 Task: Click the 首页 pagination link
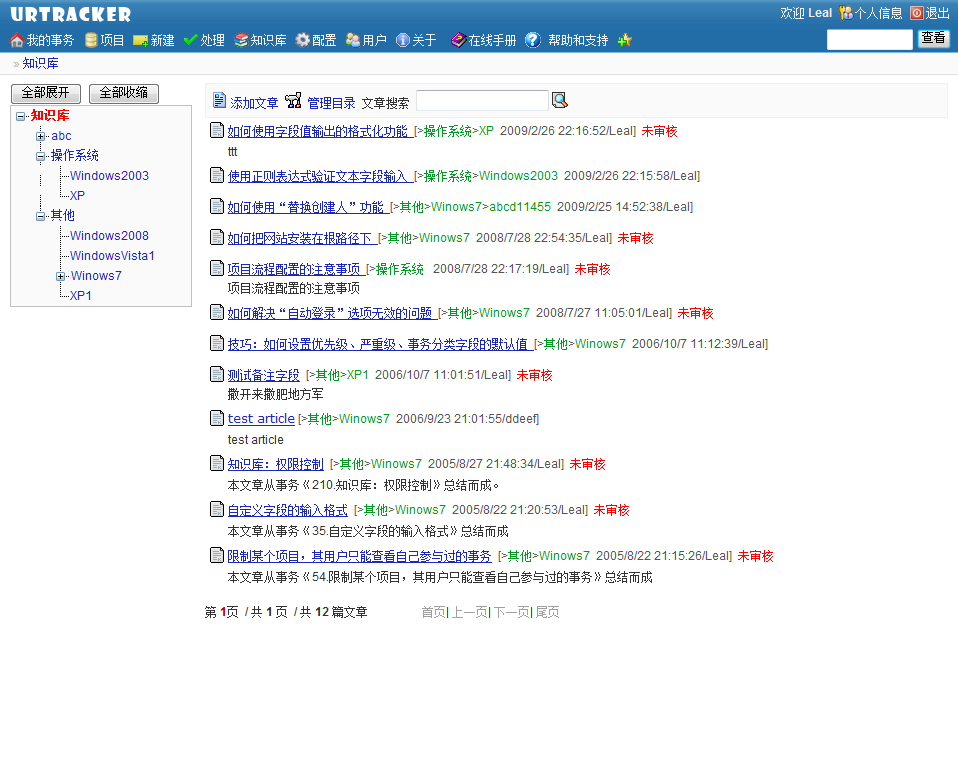(x=434, y=612)
